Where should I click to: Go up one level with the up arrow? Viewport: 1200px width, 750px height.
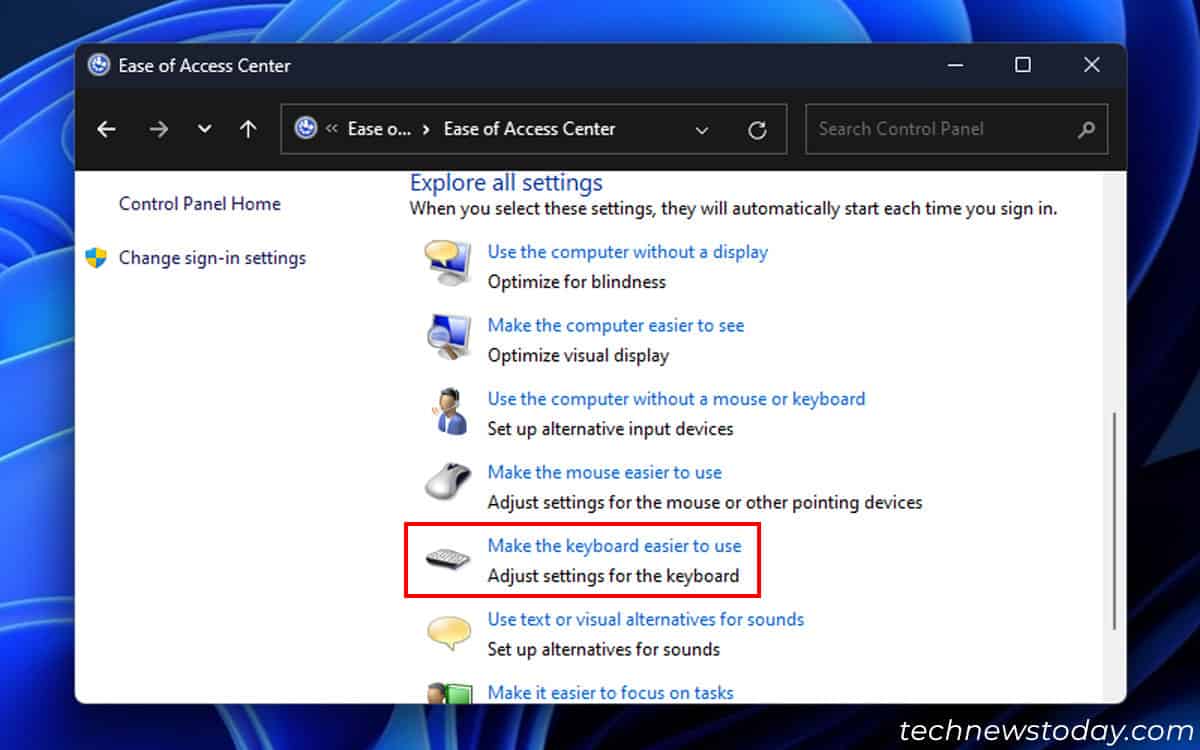(x=248, y=129)
